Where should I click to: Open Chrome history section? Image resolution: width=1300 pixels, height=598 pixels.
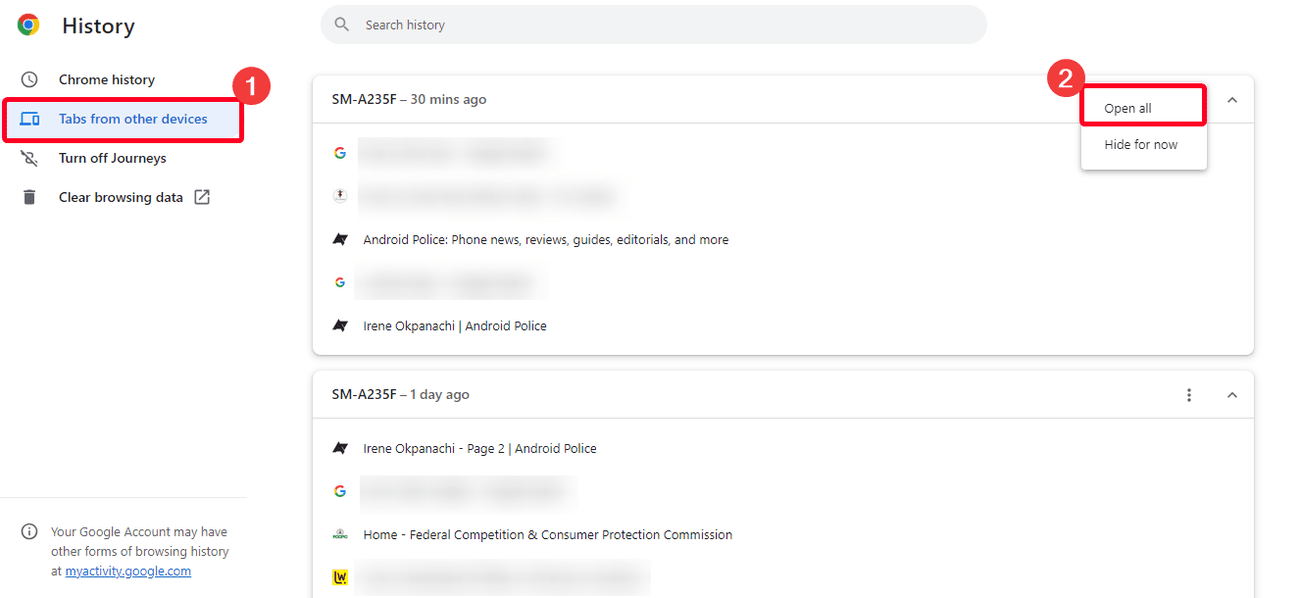tap(106, 80)
